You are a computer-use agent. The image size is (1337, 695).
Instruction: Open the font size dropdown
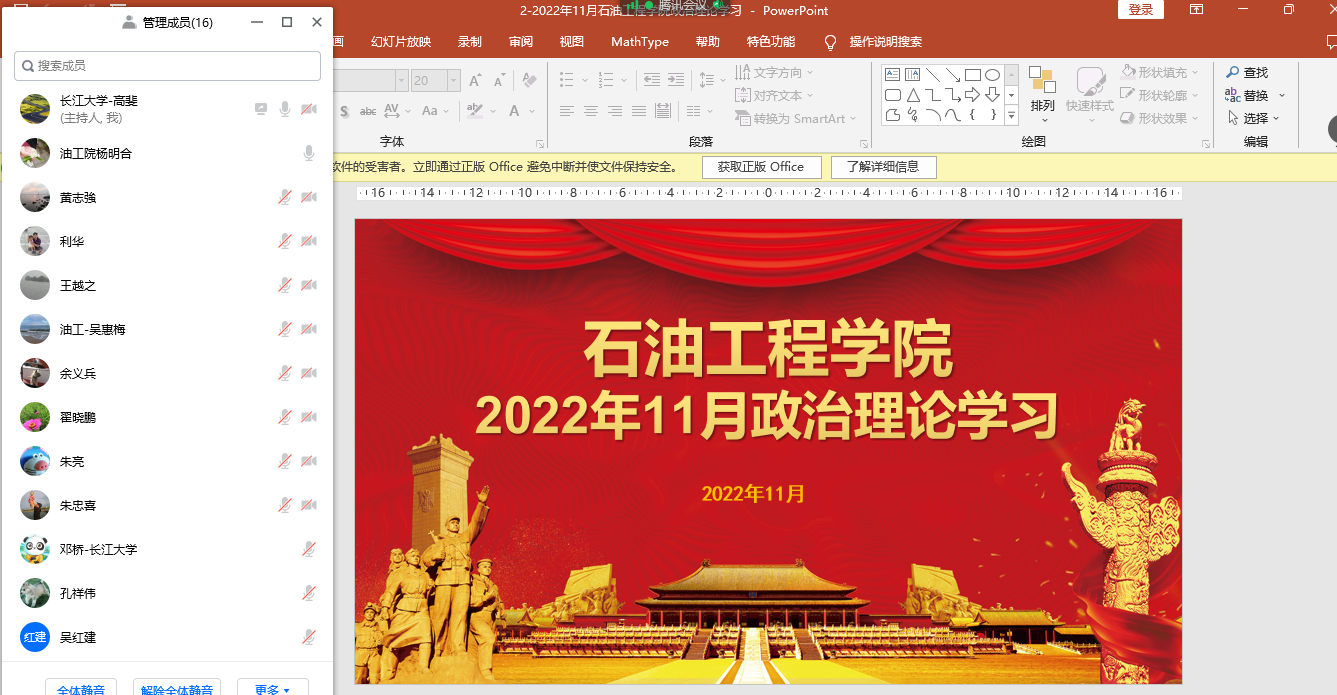coord(454,81)
